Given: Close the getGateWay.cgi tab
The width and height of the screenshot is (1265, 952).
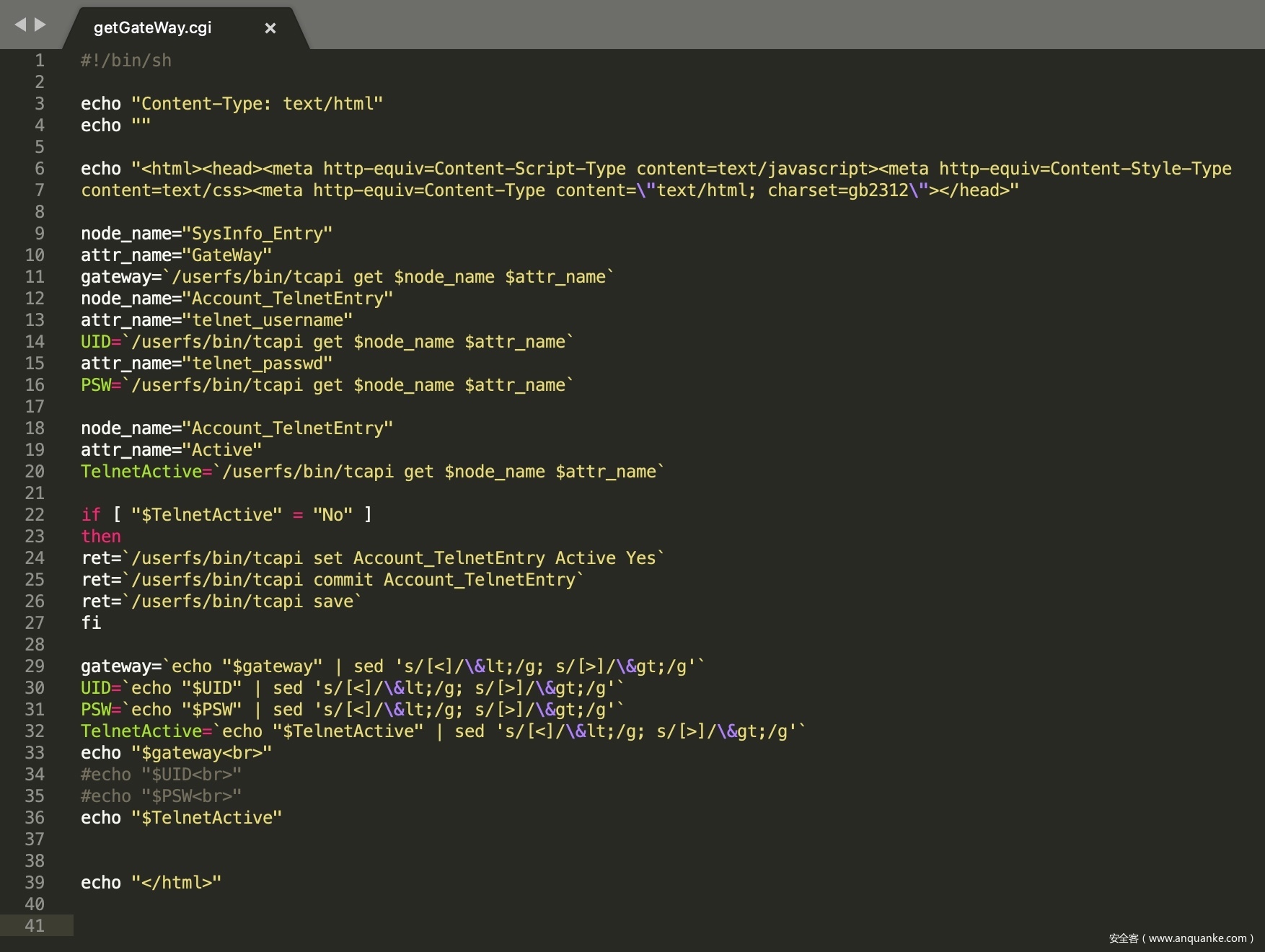Looking at the screenshot, I should [270, 28].
